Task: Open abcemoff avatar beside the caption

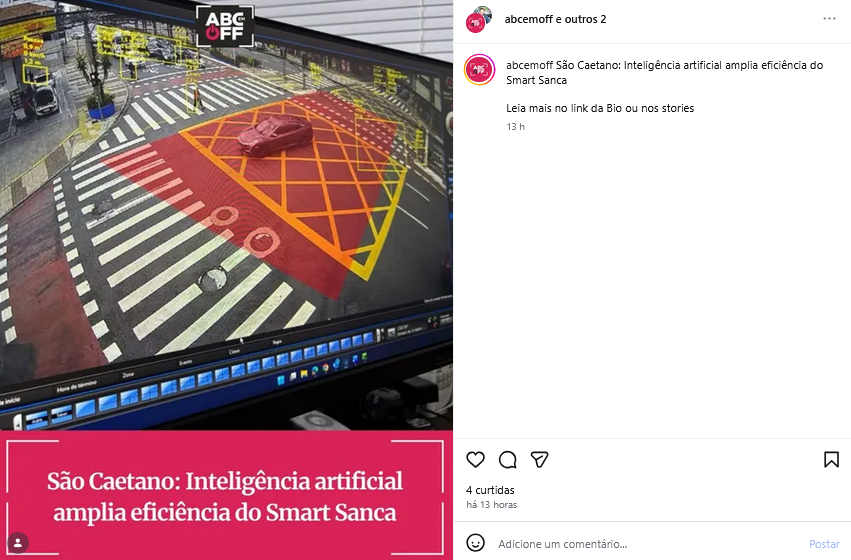Action: 479,70
